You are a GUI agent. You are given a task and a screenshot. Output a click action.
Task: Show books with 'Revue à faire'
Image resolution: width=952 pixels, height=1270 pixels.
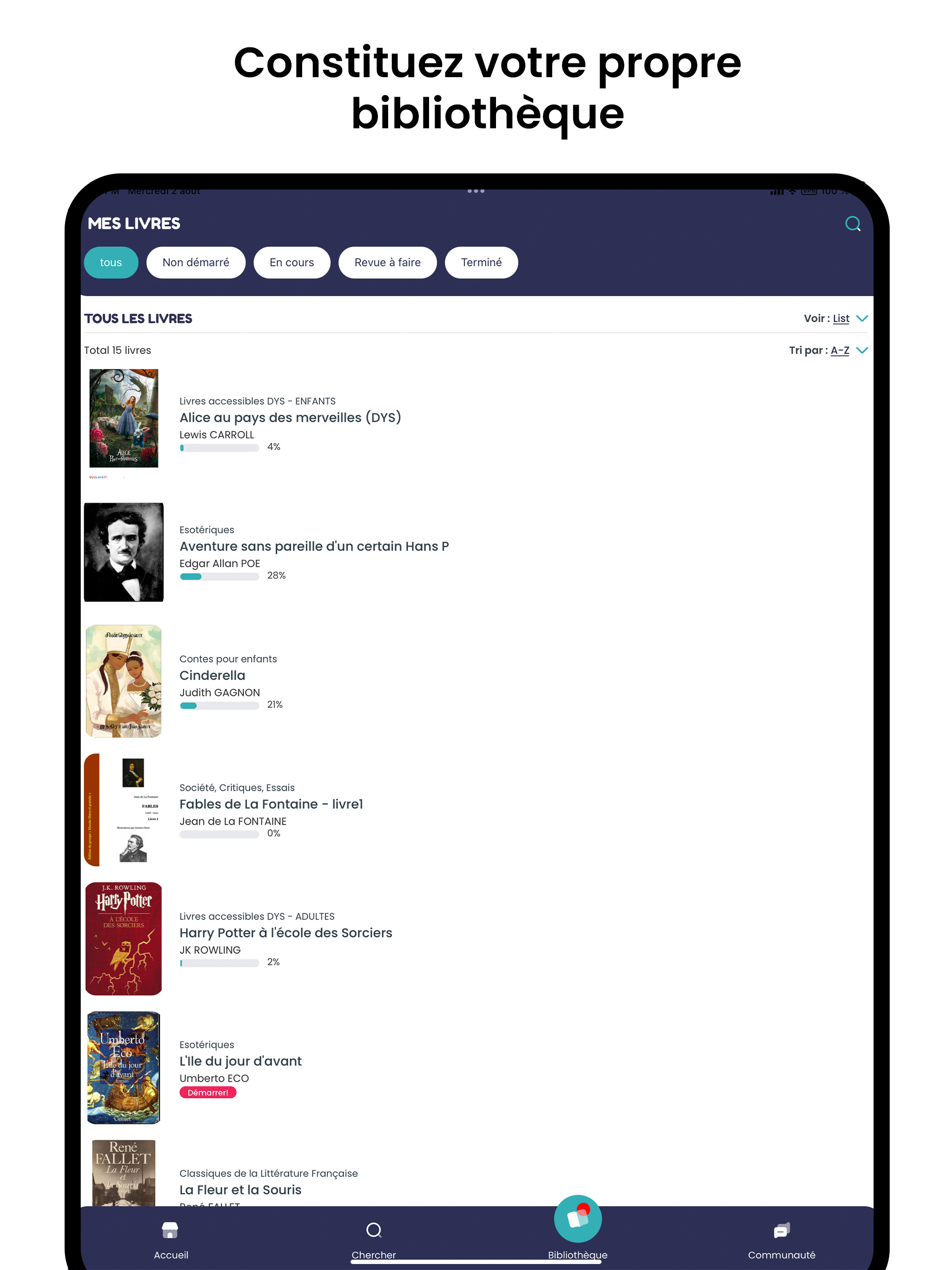[387, 262]
